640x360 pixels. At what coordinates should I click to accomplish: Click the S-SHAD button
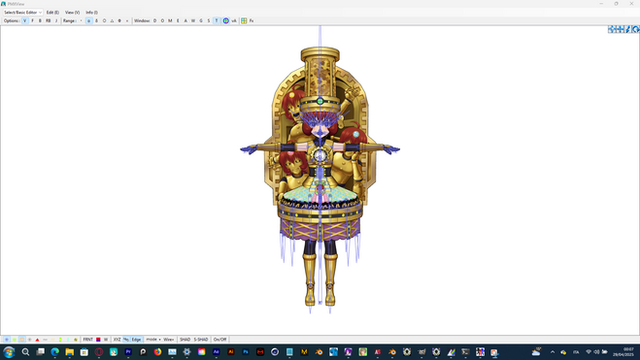[201, 340]
